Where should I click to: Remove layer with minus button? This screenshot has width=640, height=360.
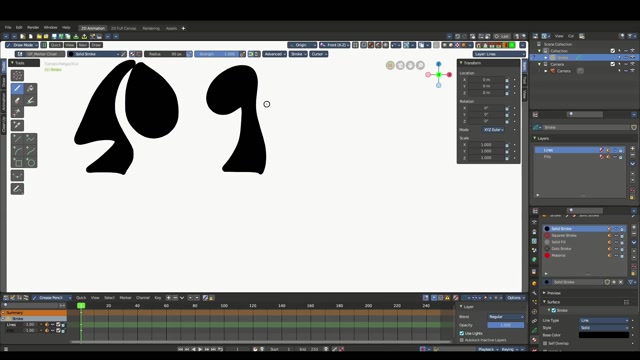(633, 155)
